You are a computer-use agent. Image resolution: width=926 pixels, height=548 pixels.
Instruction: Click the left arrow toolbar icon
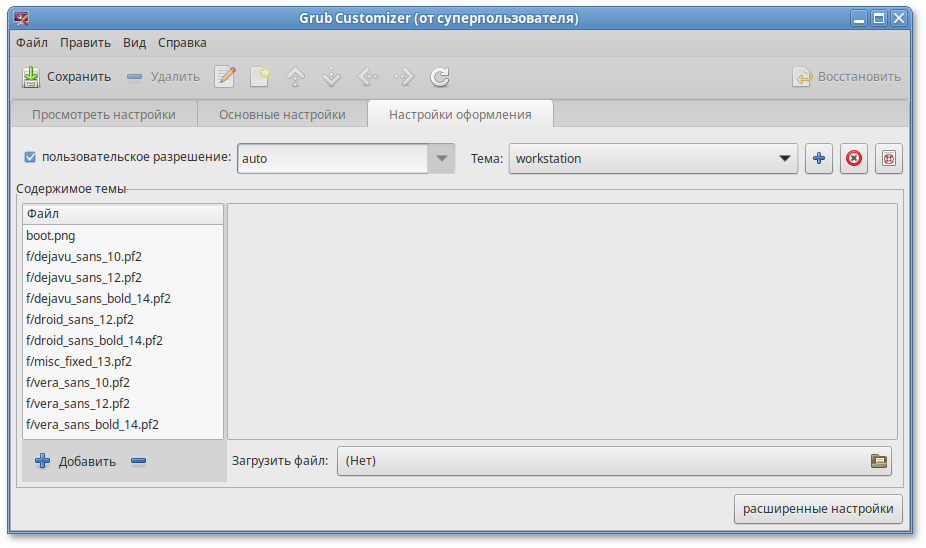[368, 77]
